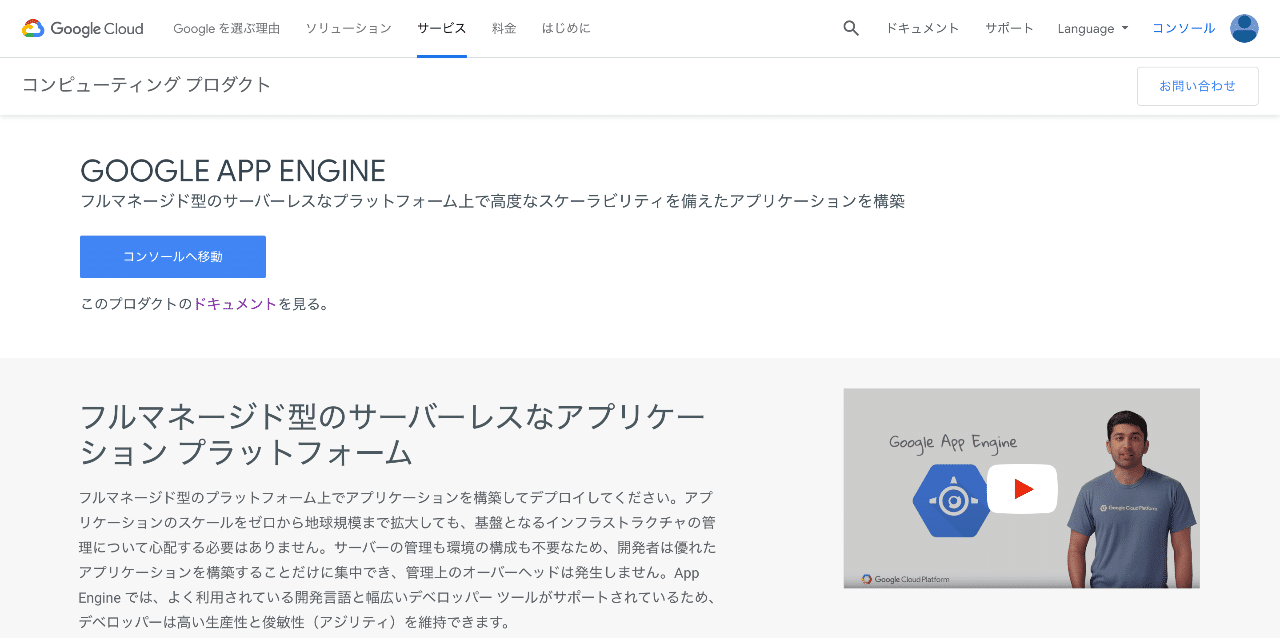Open the search magnifier icon
Viewport: 1280px width, 638px height.
[851, 28]
